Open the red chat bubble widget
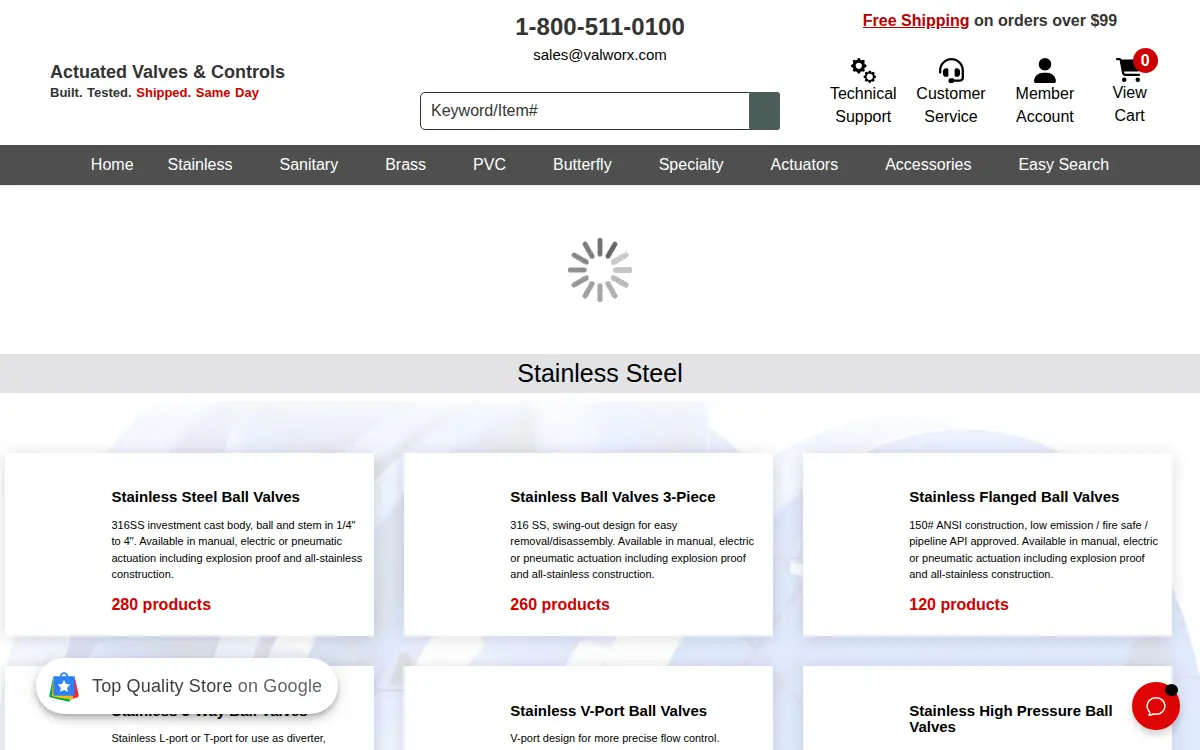Screen dimensions: 1200x750 coord(1156,706)
